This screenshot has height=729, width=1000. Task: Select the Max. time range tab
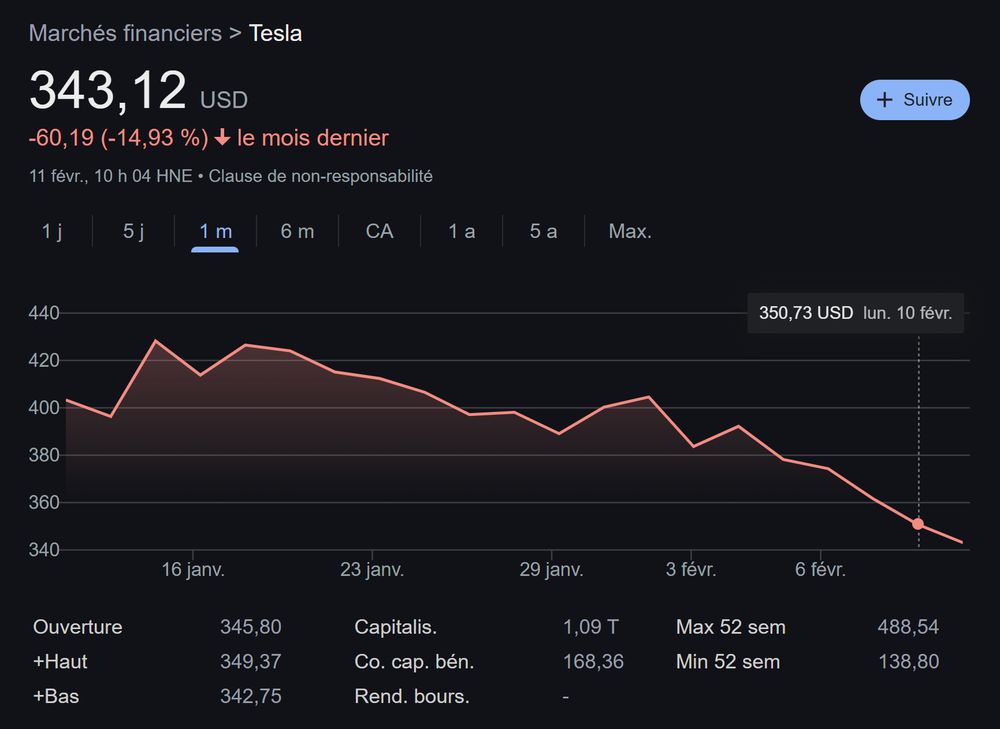point(630,231)
